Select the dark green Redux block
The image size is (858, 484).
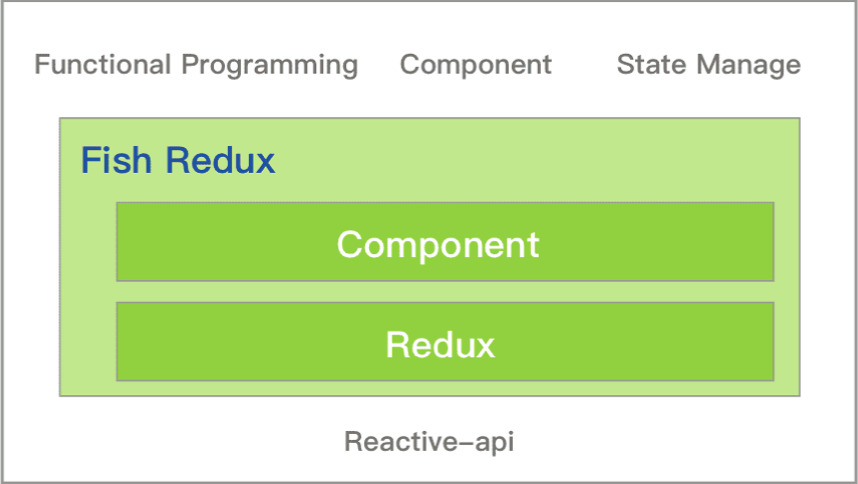pos(445,342)
